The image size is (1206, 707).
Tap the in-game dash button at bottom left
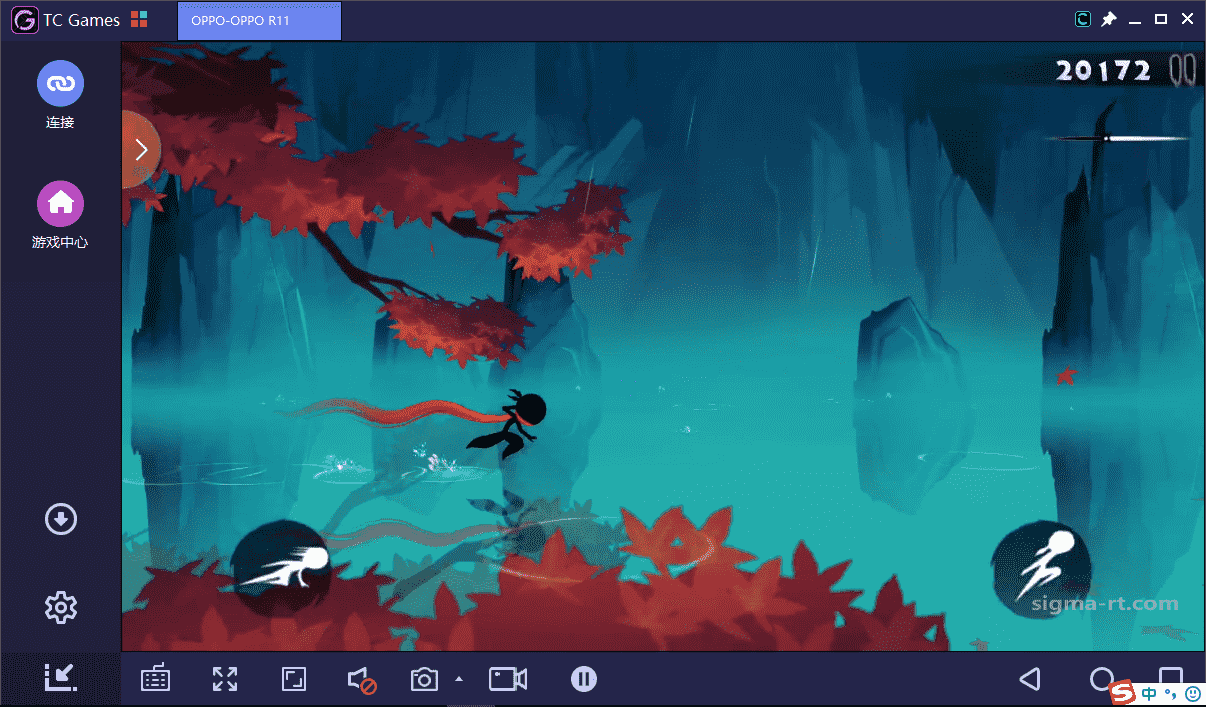282,568
